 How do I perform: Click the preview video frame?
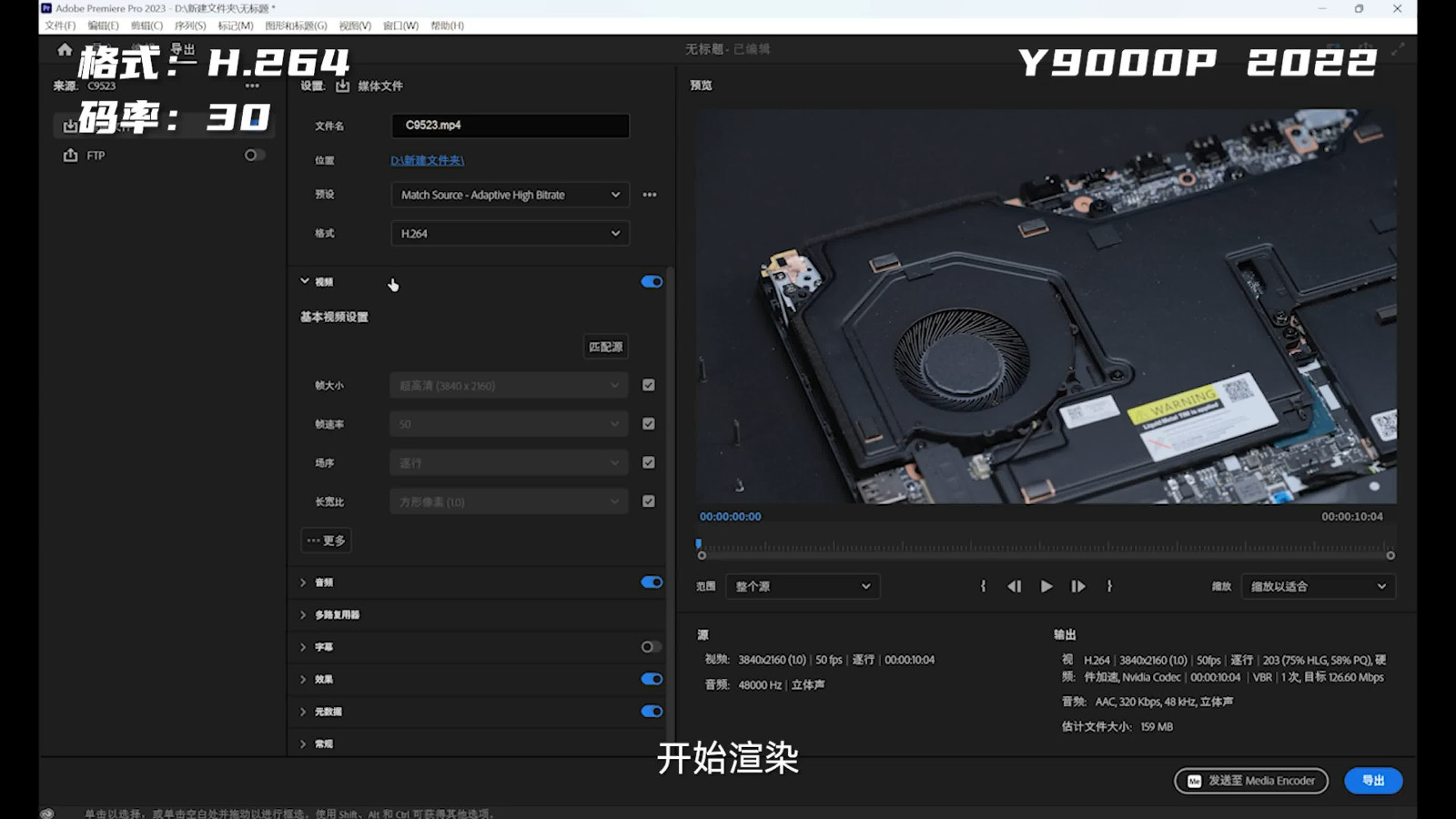click(1046, 307)
